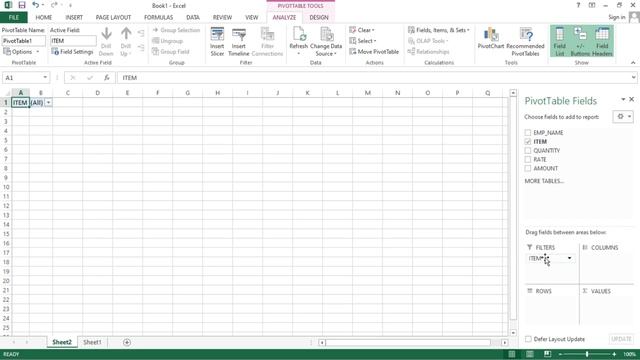The image size is (640, 360).
Task: Open the FILE tab
Action: pyautogui.click(x=13, y=18)
